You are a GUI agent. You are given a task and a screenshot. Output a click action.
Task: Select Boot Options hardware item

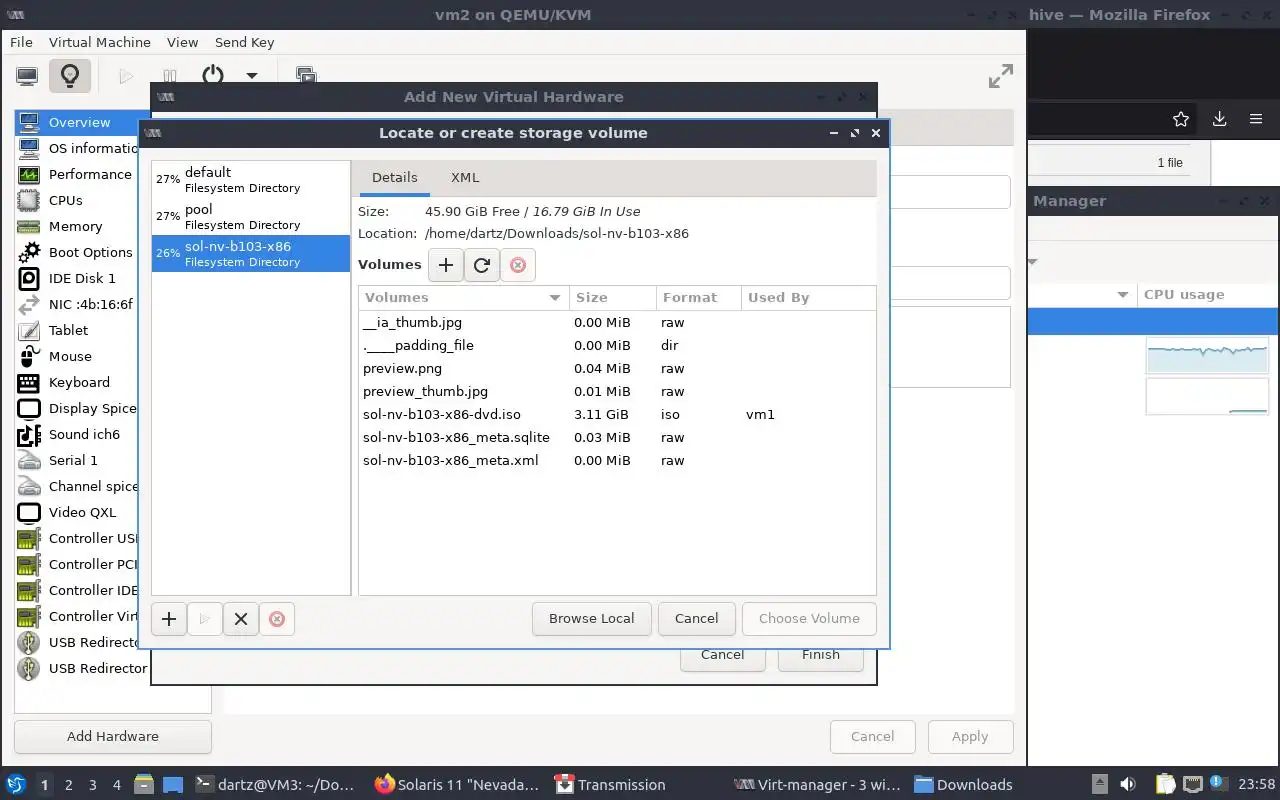click(x=77, y=252)
